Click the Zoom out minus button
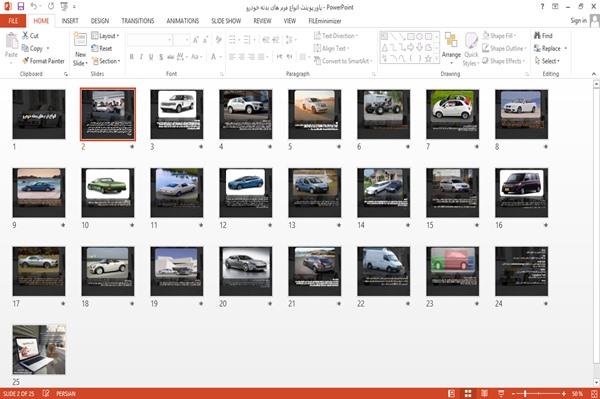 click(514, 394)
